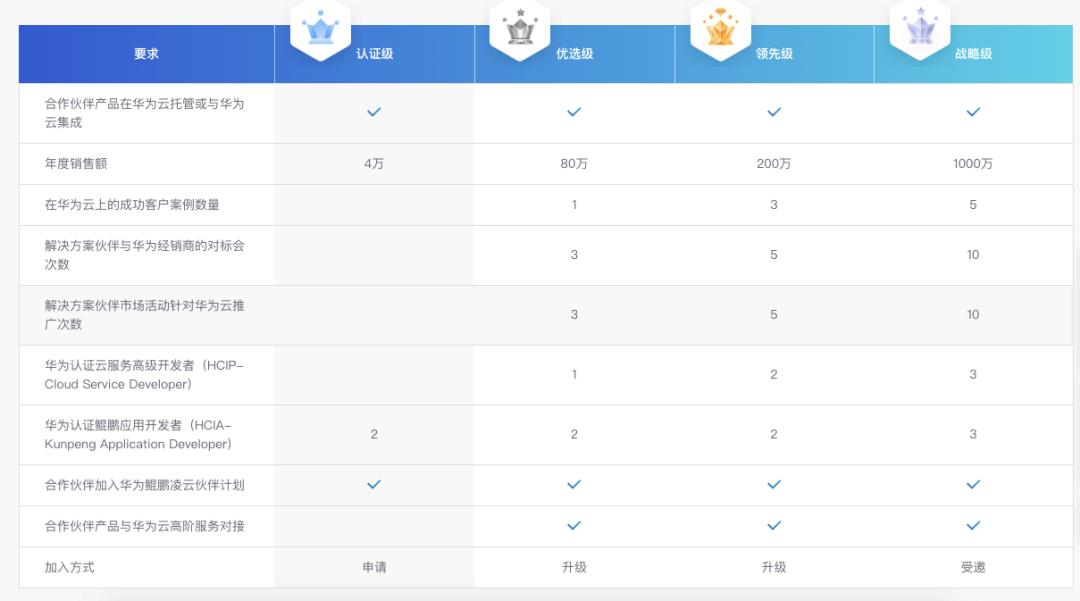This screenshot has height=601, width=1080.
Task: Click 优选级 value 1 in 成功客户案例数量 row
Action: pyautogui.click(x=574, y=205)
